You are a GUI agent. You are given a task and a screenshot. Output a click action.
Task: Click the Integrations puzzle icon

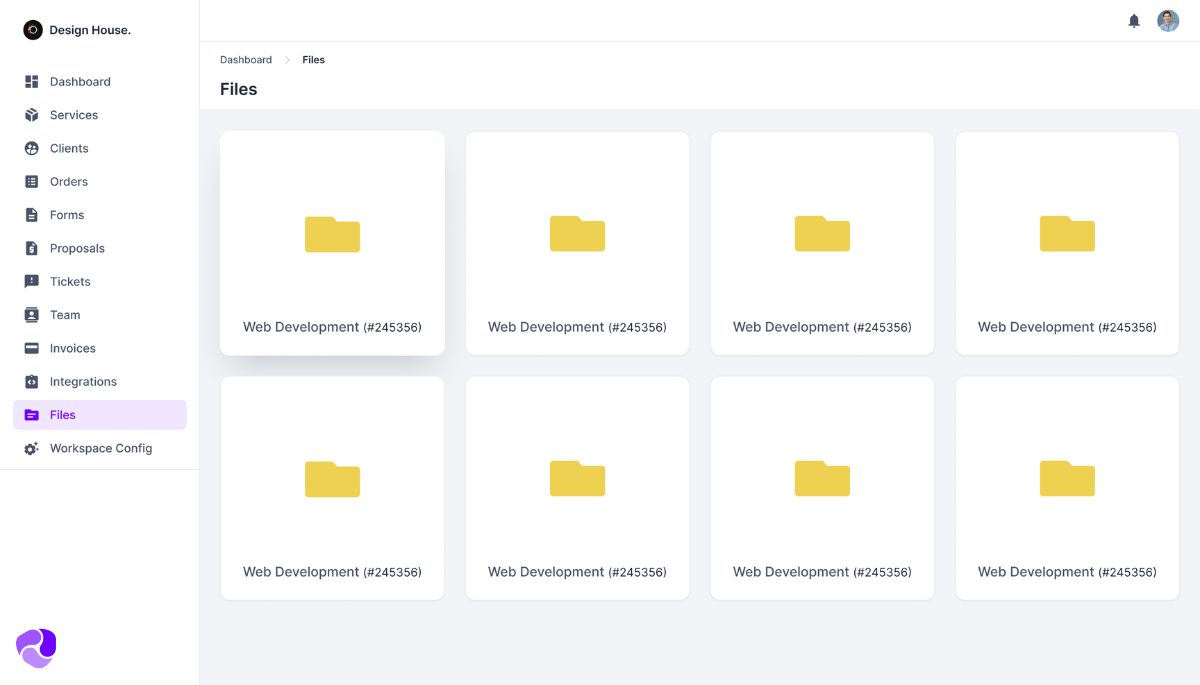click(31, 381)
